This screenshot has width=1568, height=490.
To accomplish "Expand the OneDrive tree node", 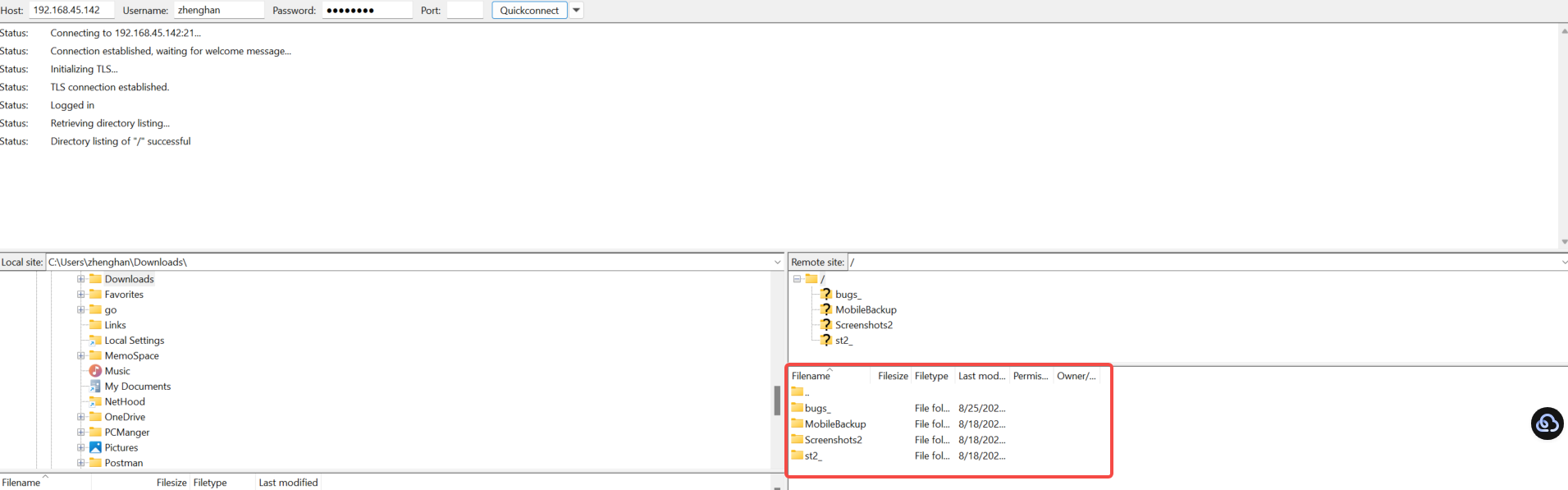I will [81, 417].
